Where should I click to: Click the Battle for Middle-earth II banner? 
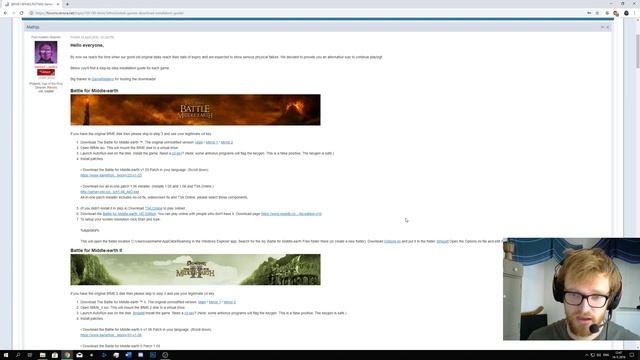196,269
